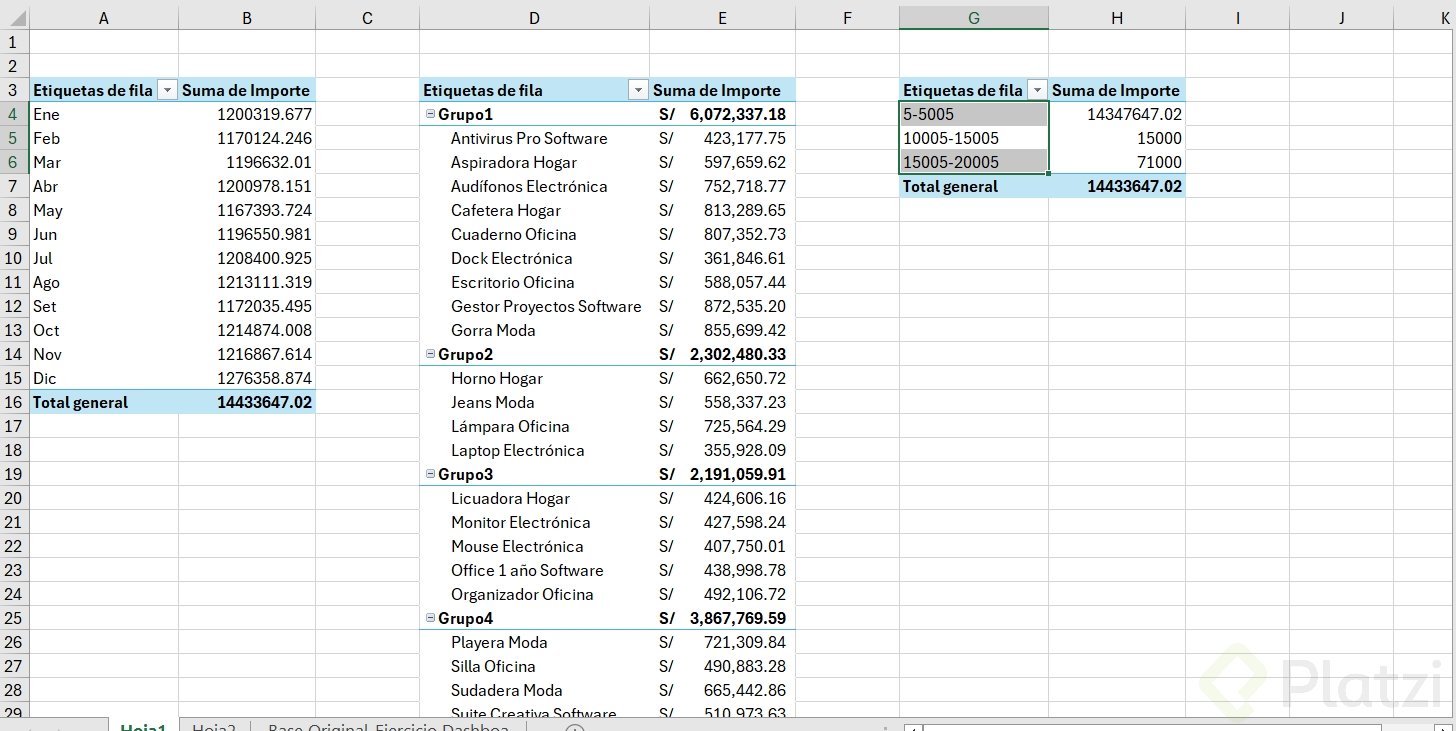This screenshot has height=731, width=1456.
Task: Select column H by its header
Action: coord(1117,17)
